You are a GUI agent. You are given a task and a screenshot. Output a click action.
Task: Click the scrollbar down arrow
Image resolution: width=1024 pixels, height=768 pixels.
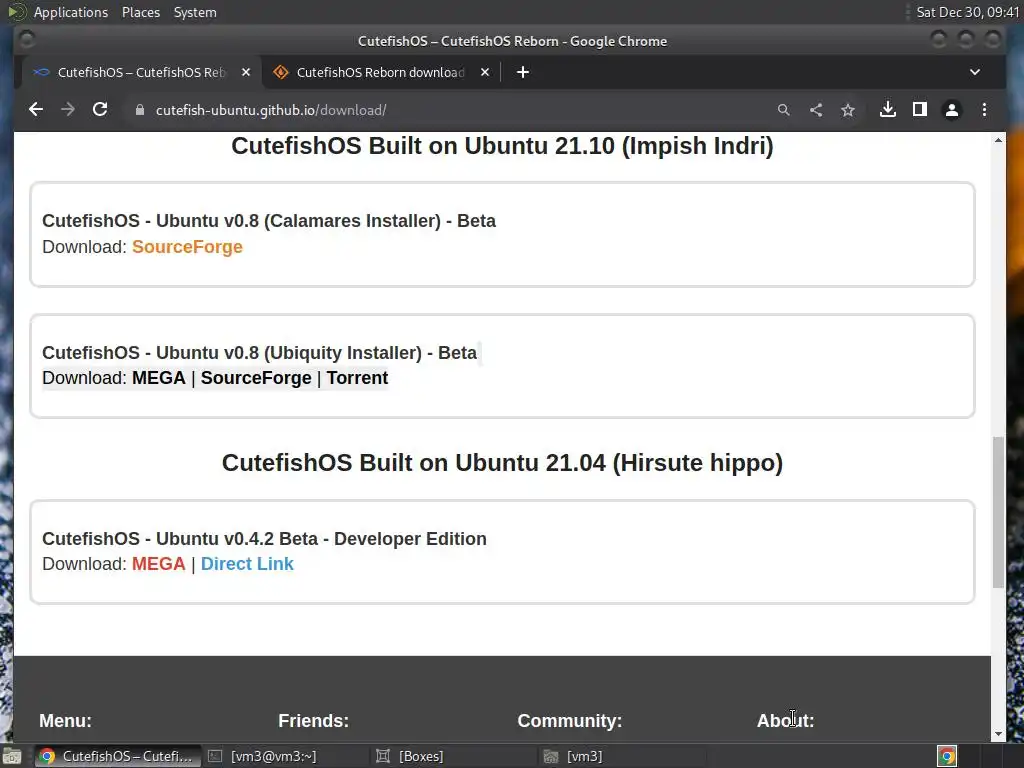click(x=998, y=735)
